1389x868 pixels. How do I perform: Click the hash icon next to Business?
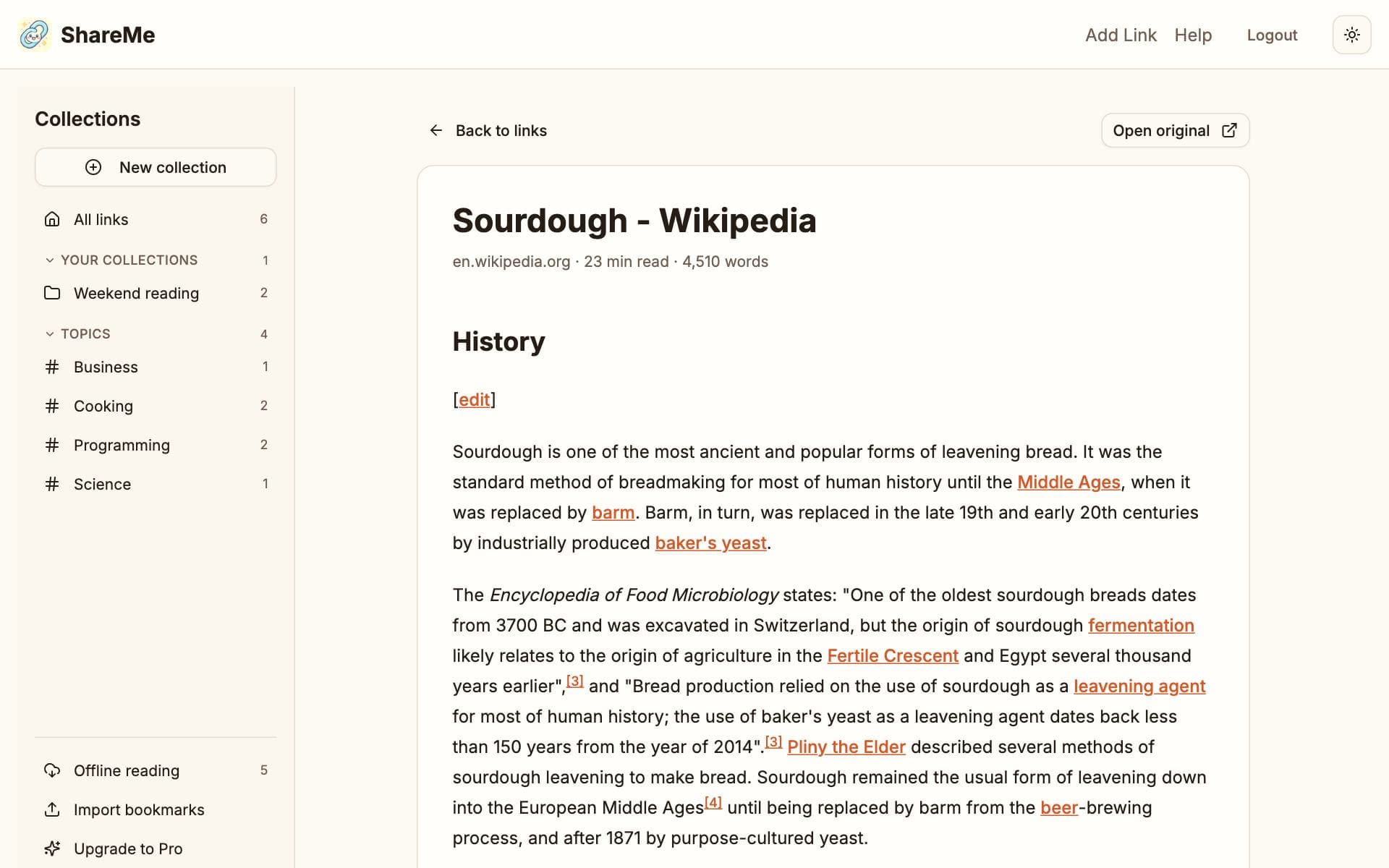click(x=52, y=367)
